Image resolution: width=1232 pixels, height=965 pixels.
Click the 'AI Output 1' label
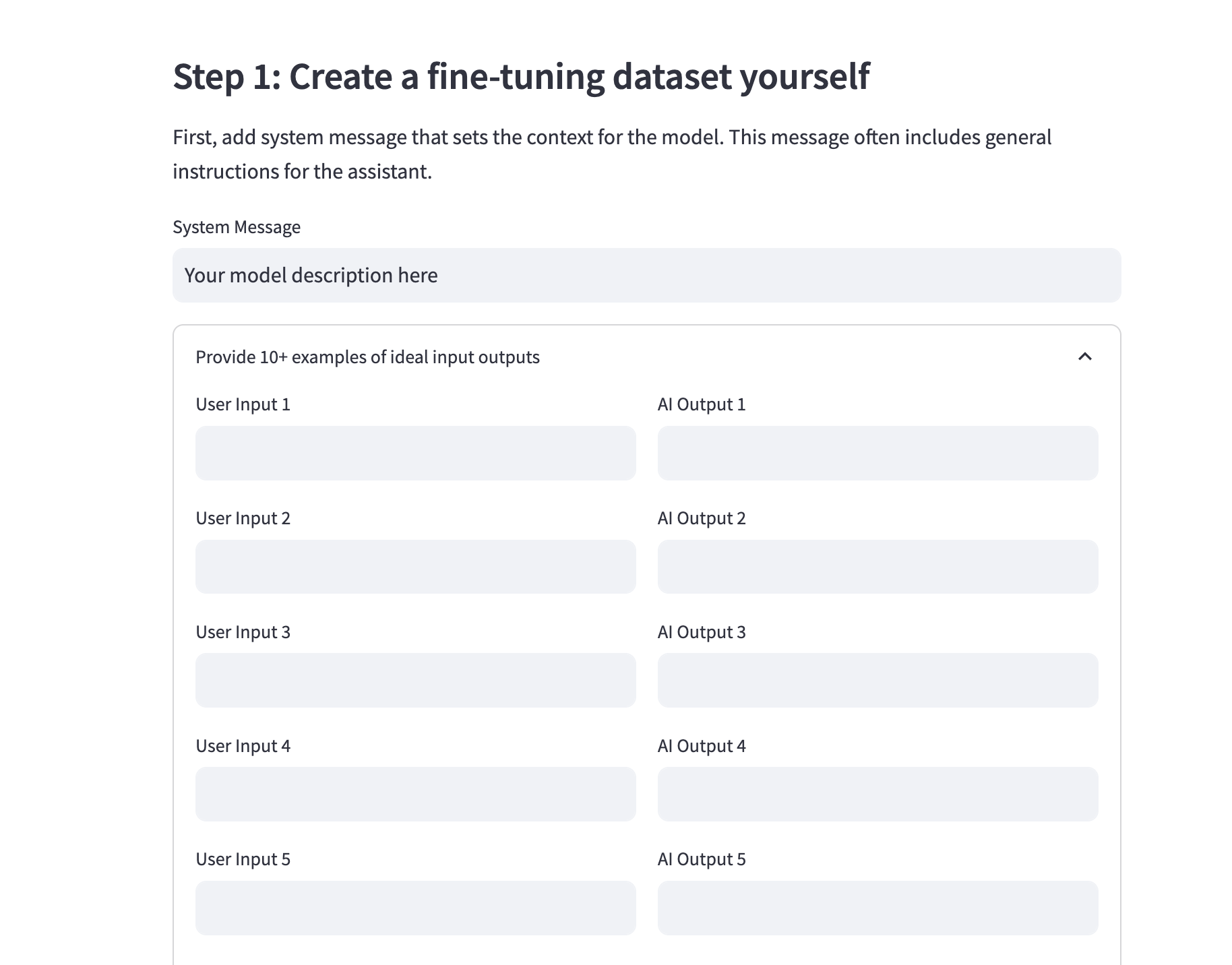pos(702,404)
